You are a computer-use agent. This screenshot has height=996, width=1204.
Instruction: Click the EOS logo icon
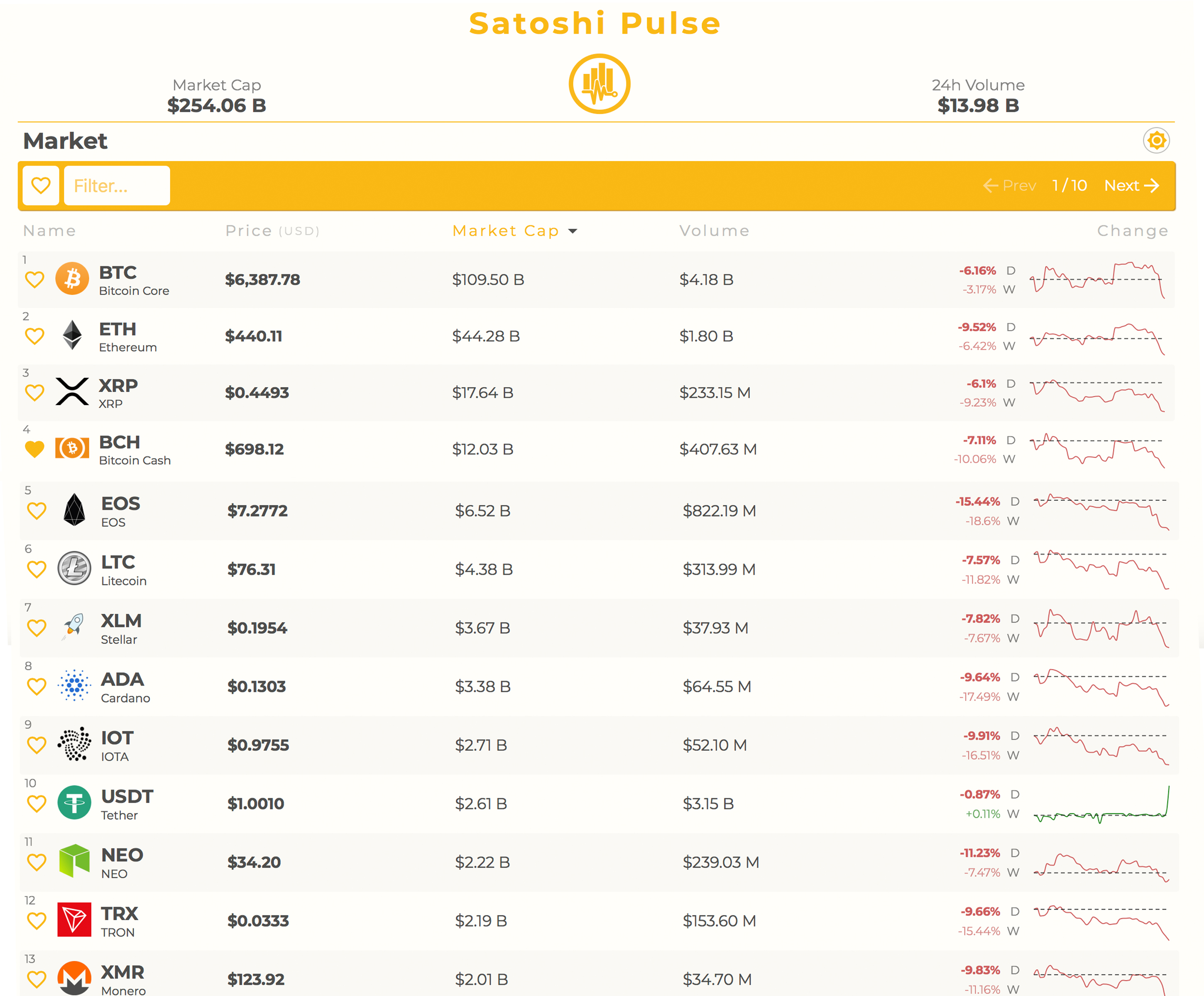pos(74,510)
